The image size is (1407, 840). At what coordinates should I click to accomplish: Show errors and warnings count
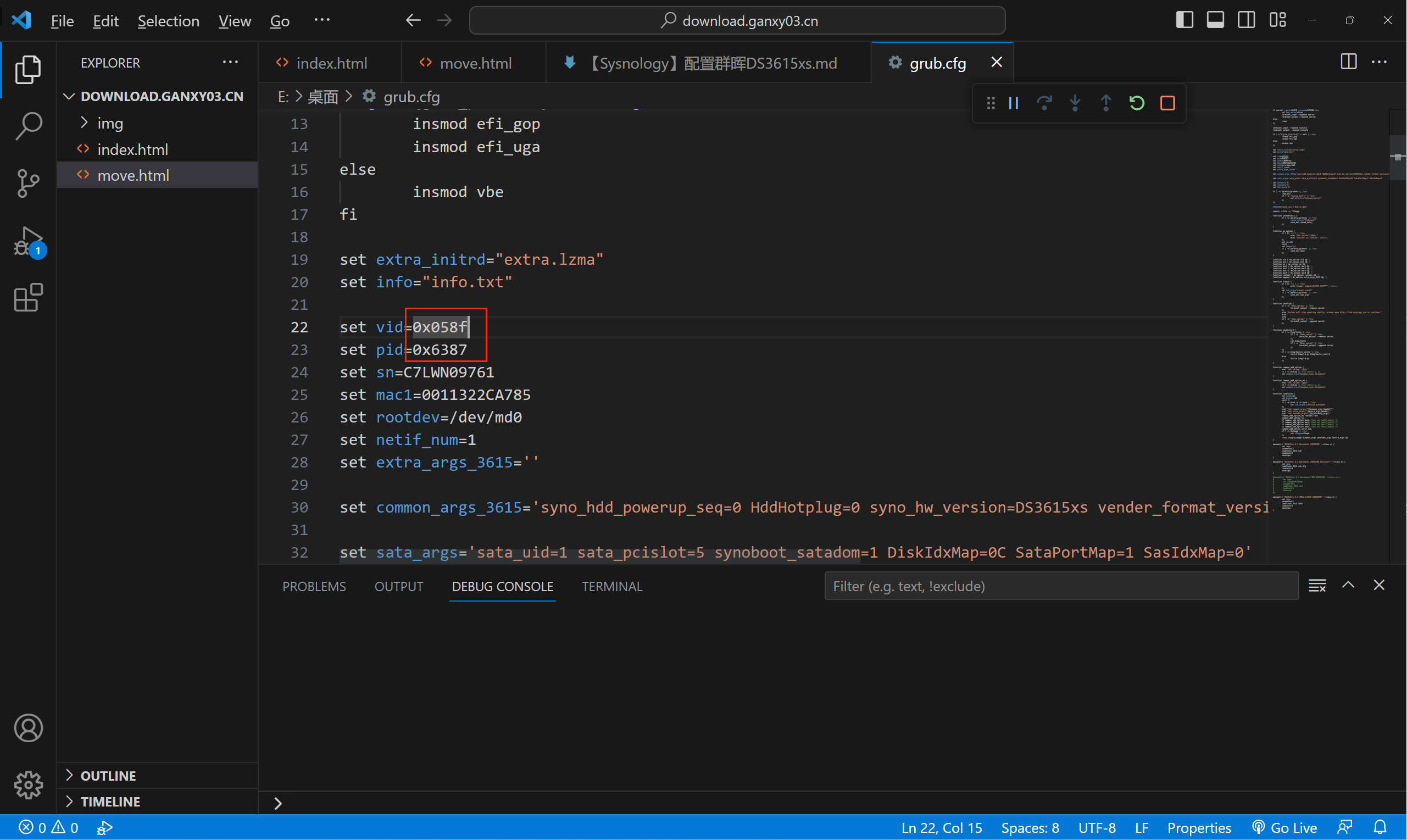pyautogui.click(x=48, y=827)
